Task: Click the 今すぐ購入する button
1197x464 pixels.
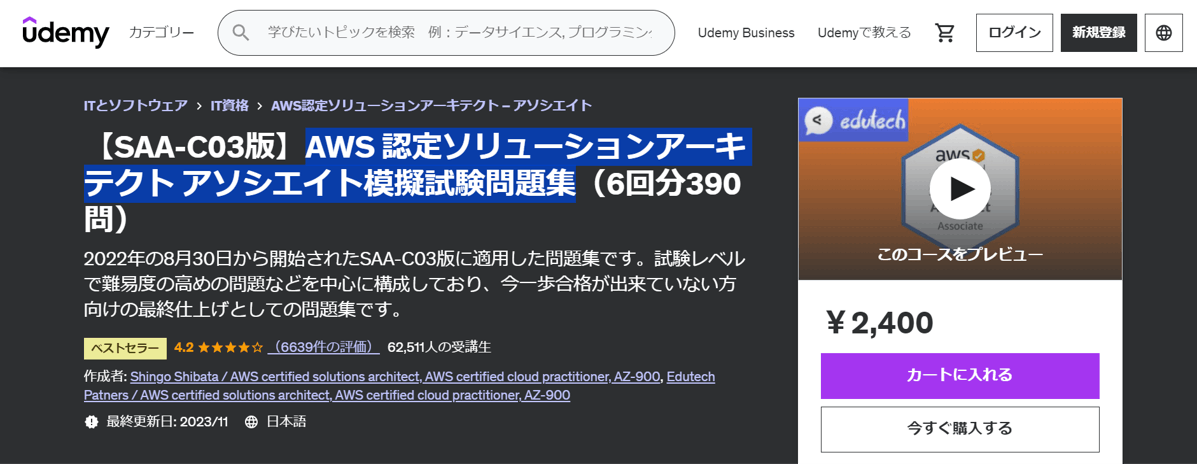Action: click(x=960, y=429)
